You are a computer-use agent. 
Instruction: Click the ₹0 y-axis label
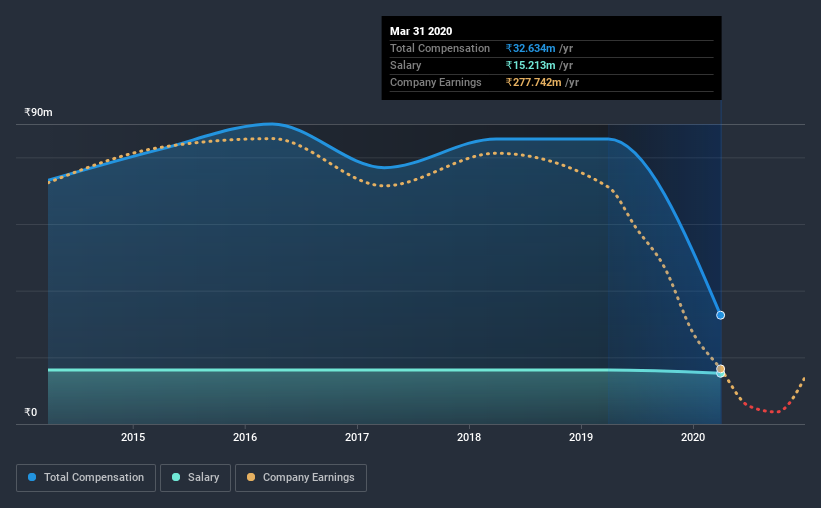click(x=31, y=413)
